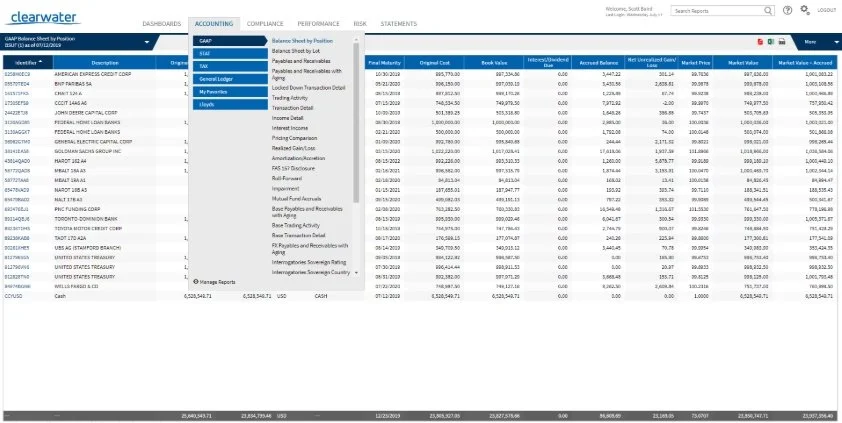Open Payables and Receivables with Aging
Image resolution: width=842 pixels, height=423 pixels.
pos(307,74)
